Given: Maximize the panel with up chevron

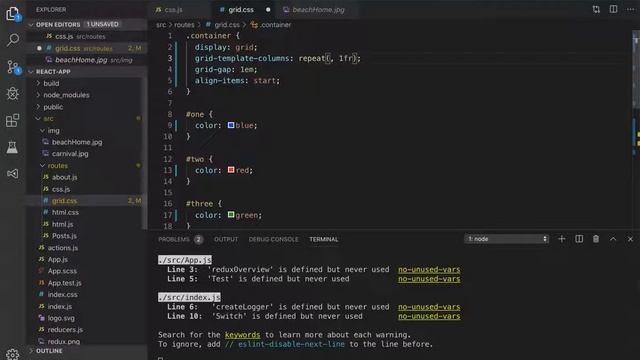Looking at the screenshot, I should point(613,239).
